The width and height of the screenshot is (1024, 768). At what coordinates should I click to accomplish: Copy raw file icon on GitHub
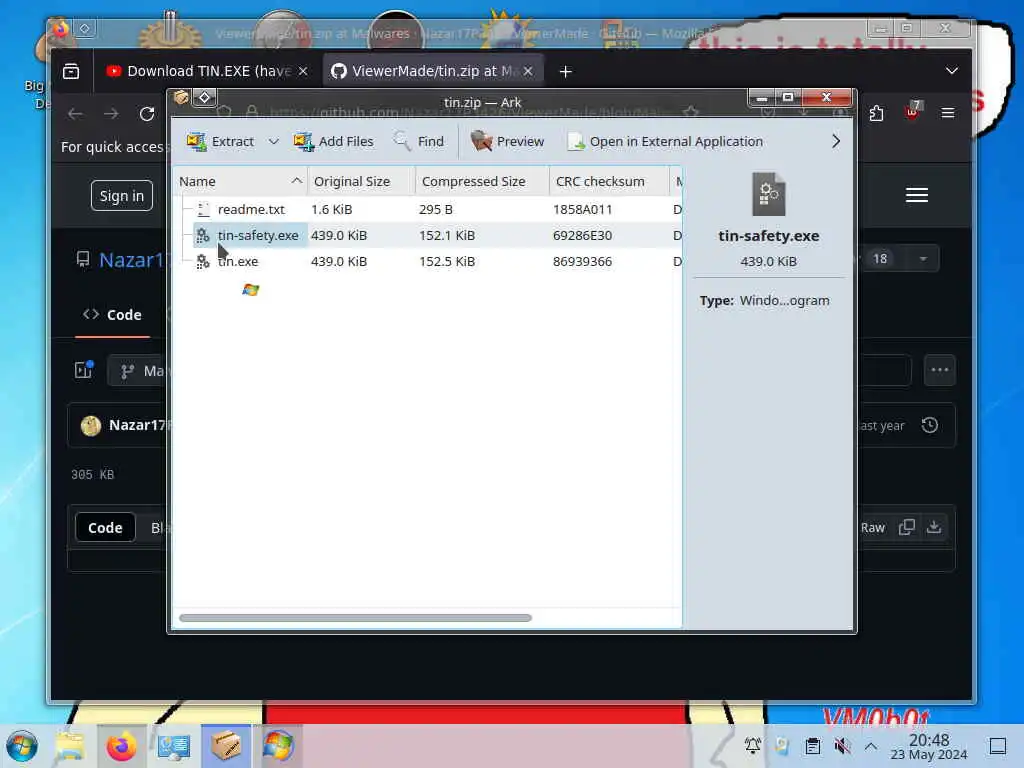(x=906, y=527)
